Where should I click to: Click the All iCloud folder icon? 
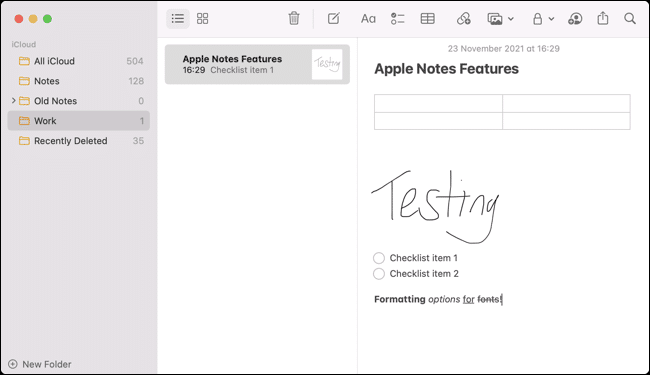24,61
